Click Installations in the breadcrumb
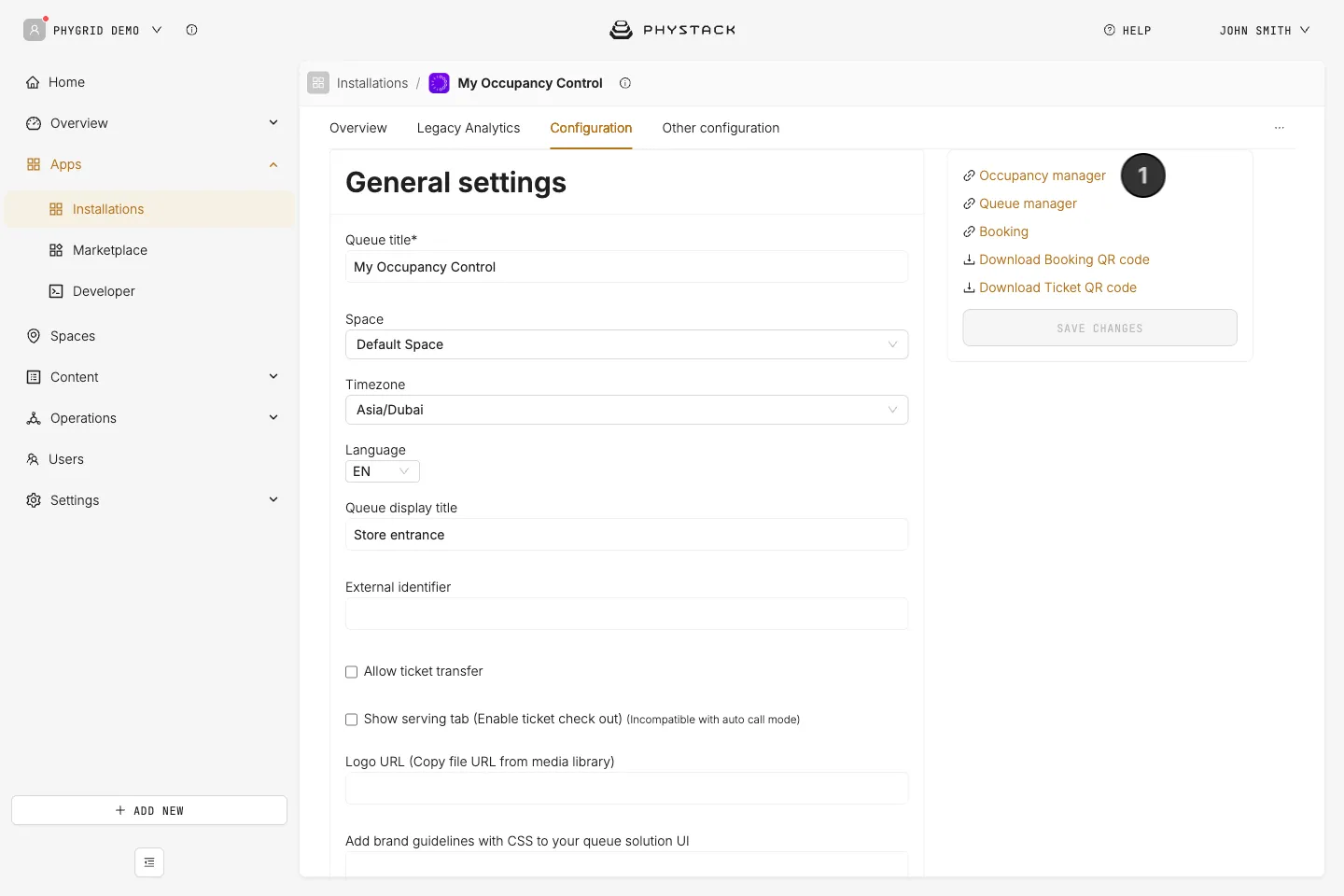Viewport: 1344px width, 896px height. 372,83
